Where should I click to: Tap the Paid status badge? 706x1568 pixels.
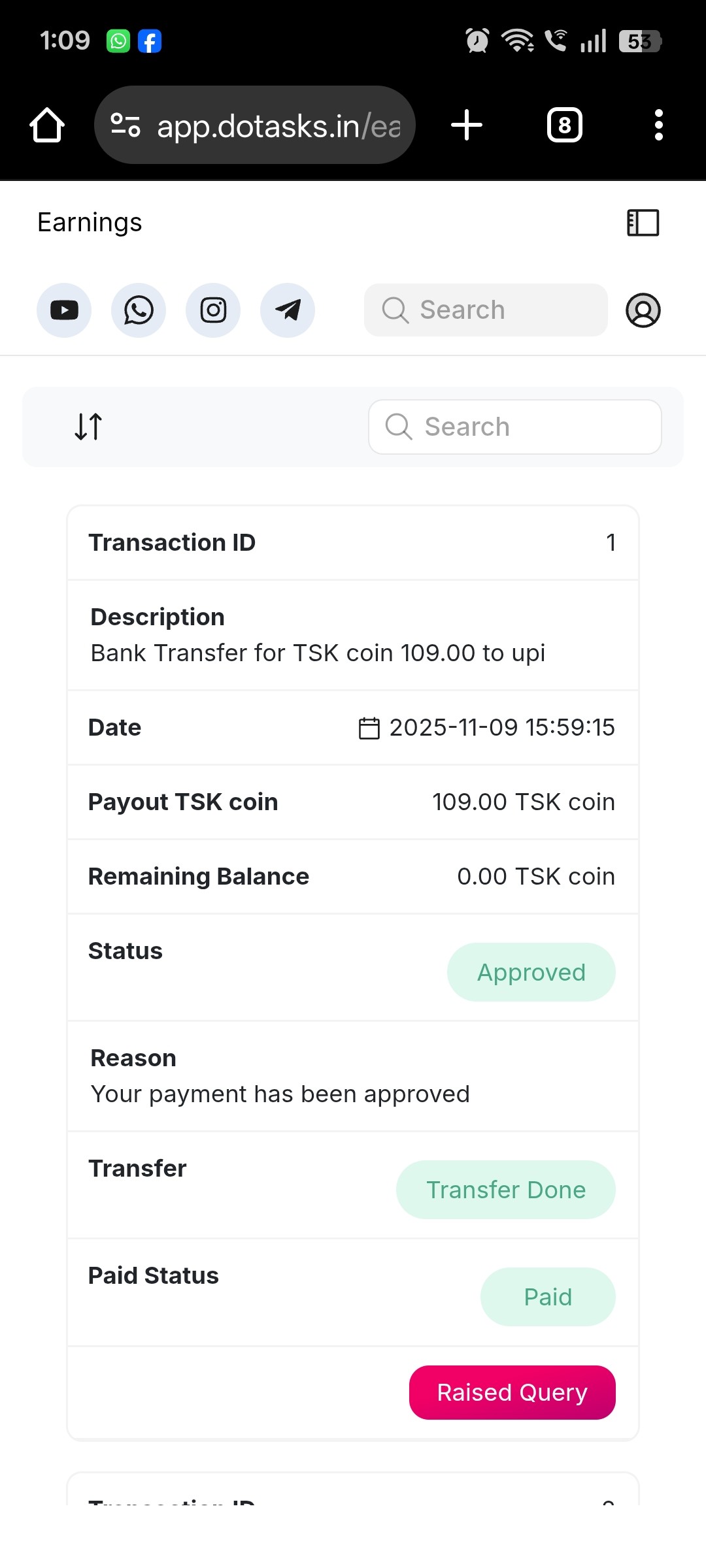(548, 1297)
